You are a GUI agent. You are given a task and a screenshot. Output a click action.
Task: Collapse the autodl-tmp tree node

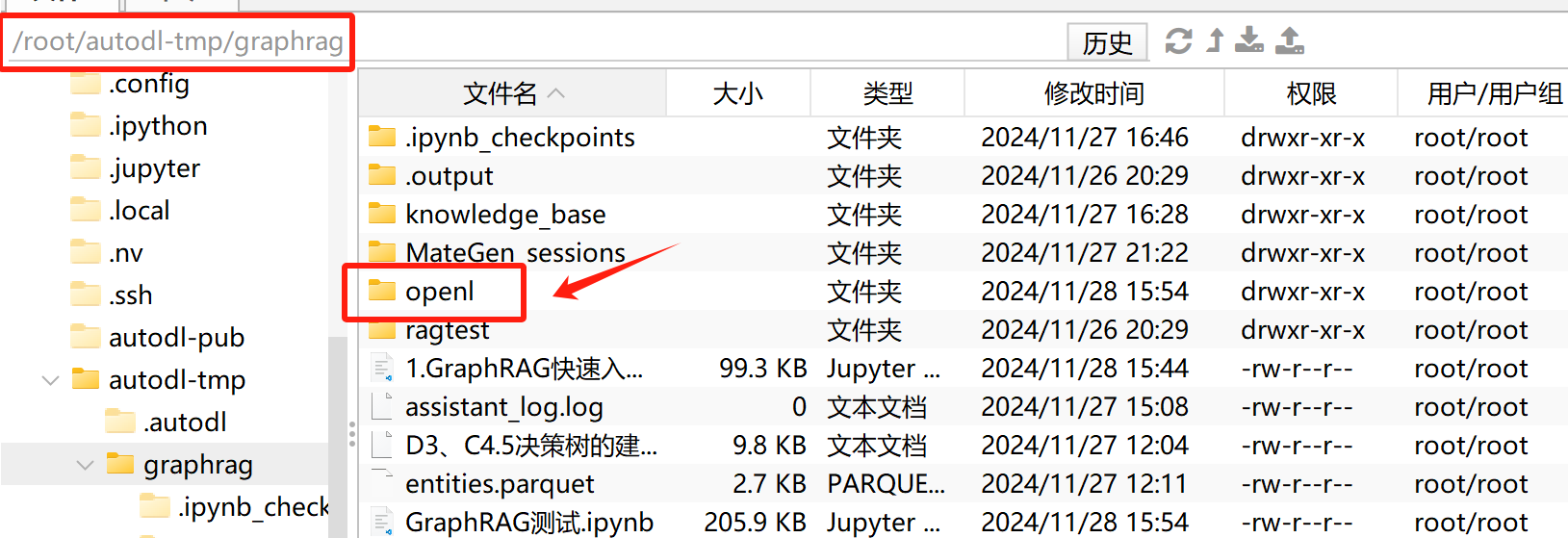(x=51, y=380)
